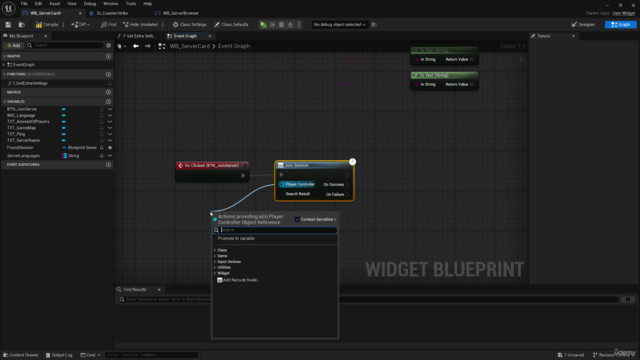640x360 pixels.
Task: Add a new graph with plus icon
Action: pos(108,56)
